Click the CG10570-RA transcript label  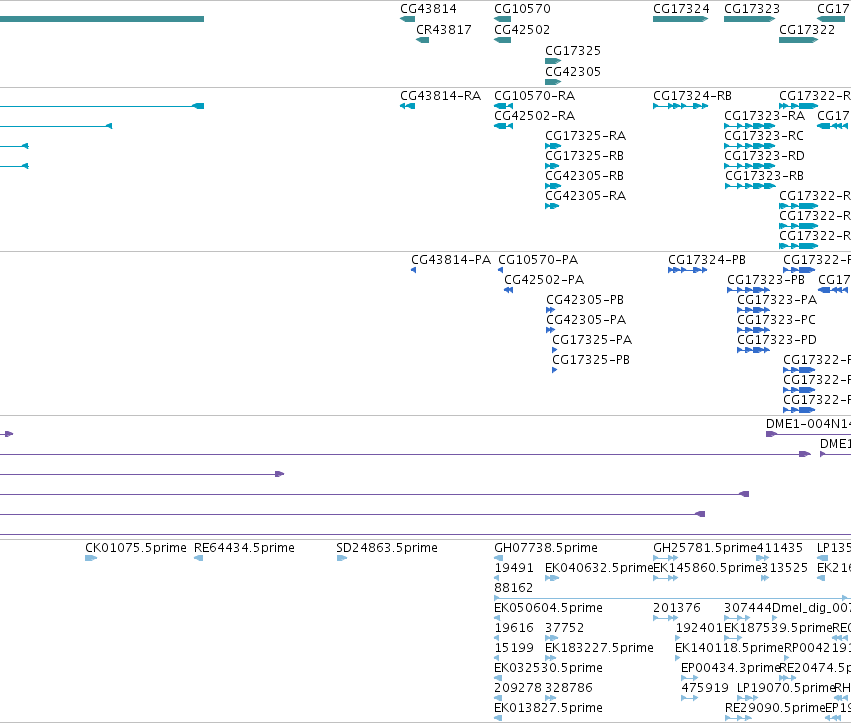coord(535,96)
